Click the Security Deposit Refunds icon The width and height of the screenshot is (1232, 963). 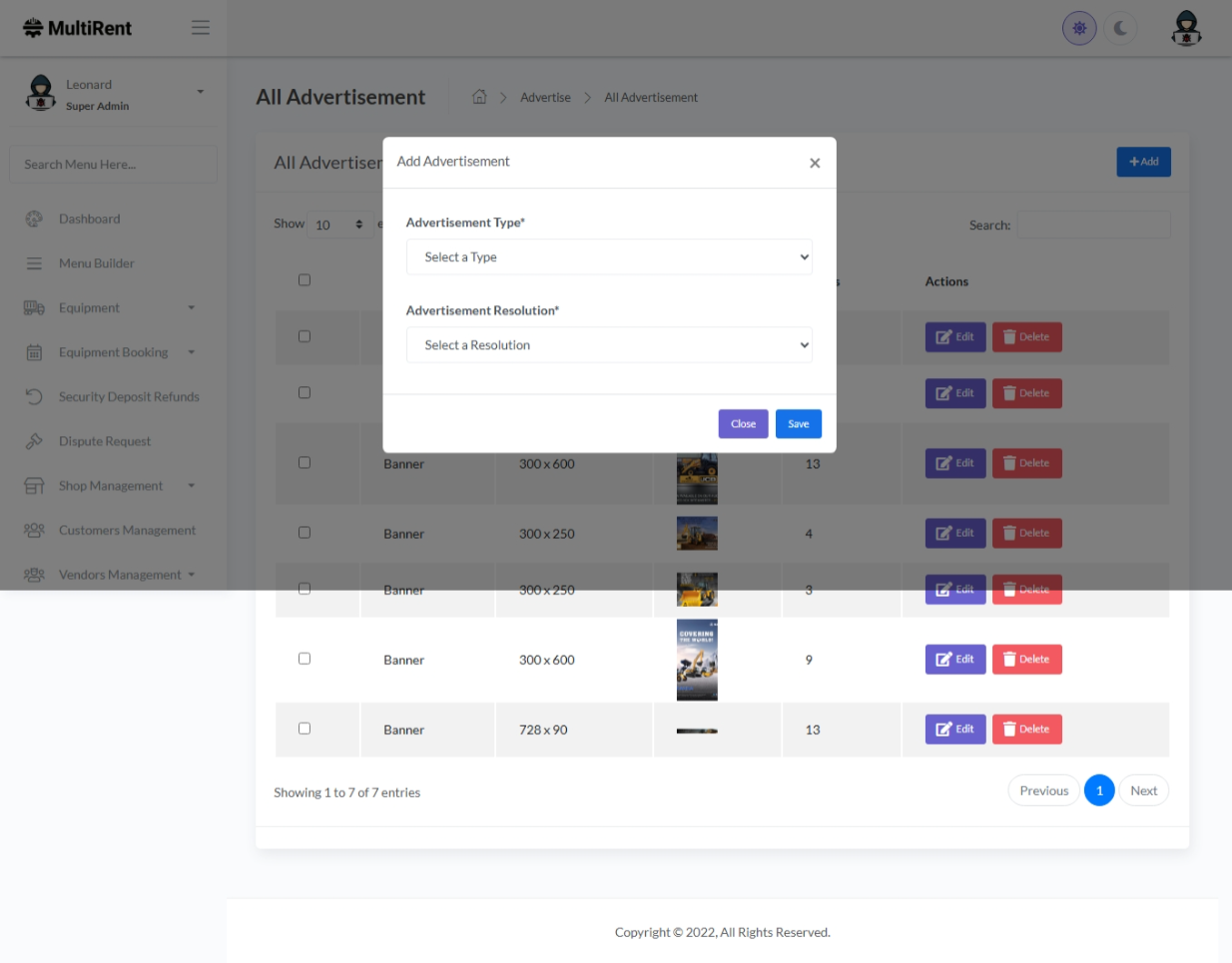[34, 397]
